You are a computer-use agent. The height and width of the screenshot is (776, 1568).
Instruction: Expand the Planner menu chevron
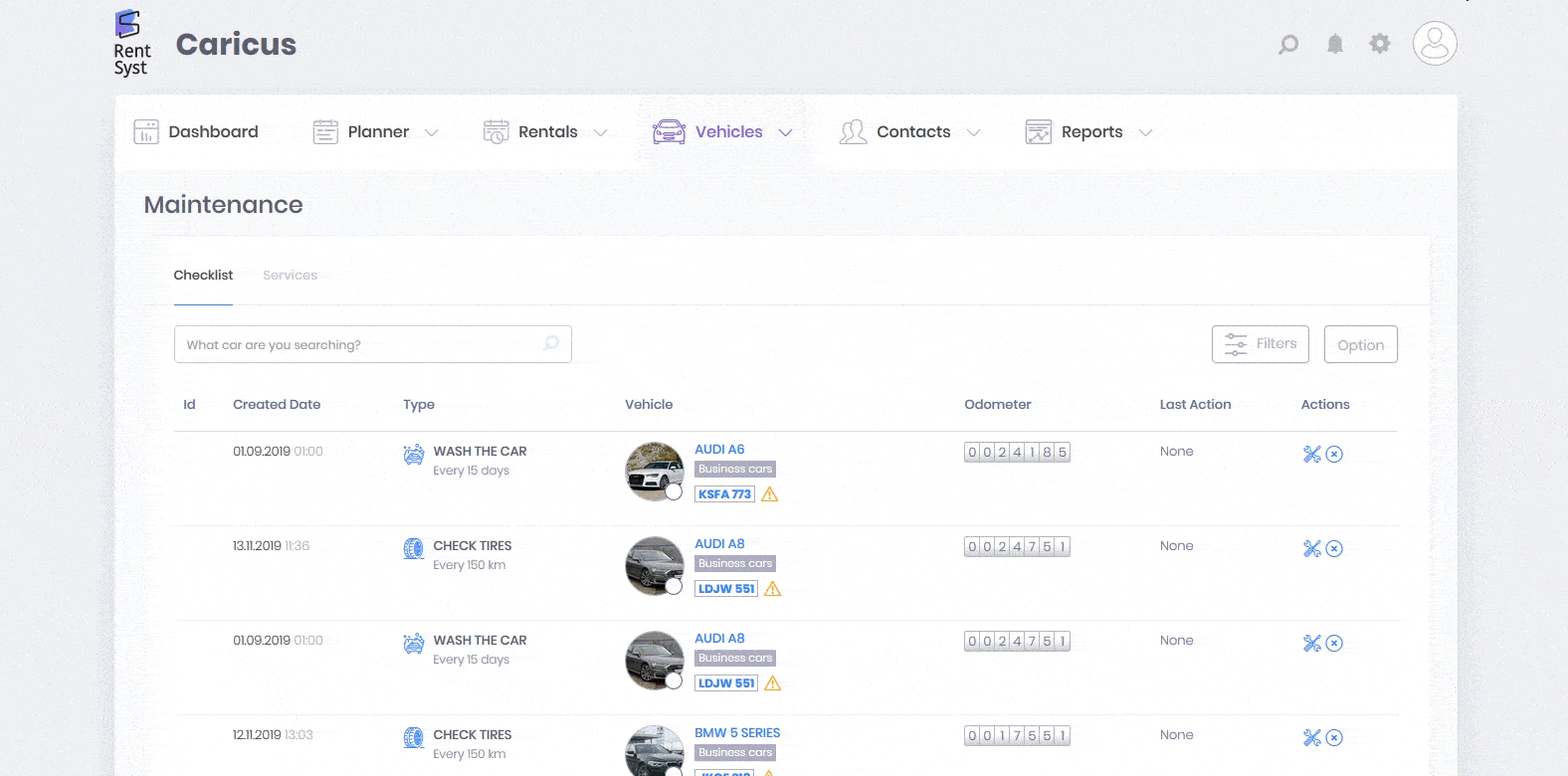coord(431,132)
